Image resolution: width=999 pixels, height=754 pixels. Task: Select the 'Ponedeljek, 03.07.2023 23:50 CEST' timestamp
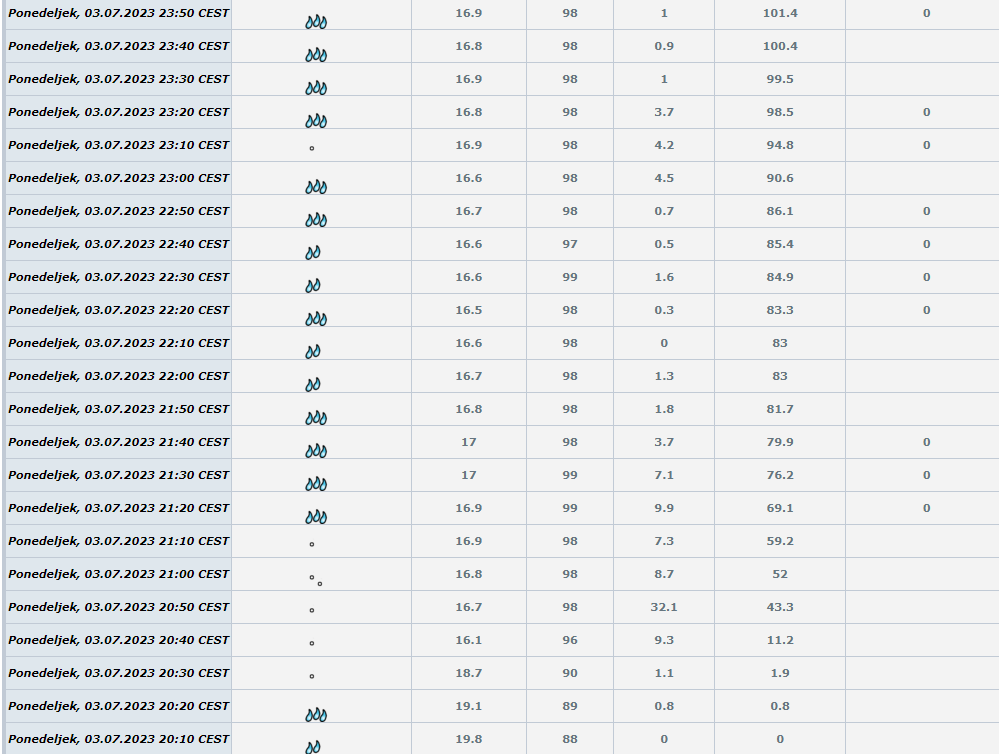[119, 13]
